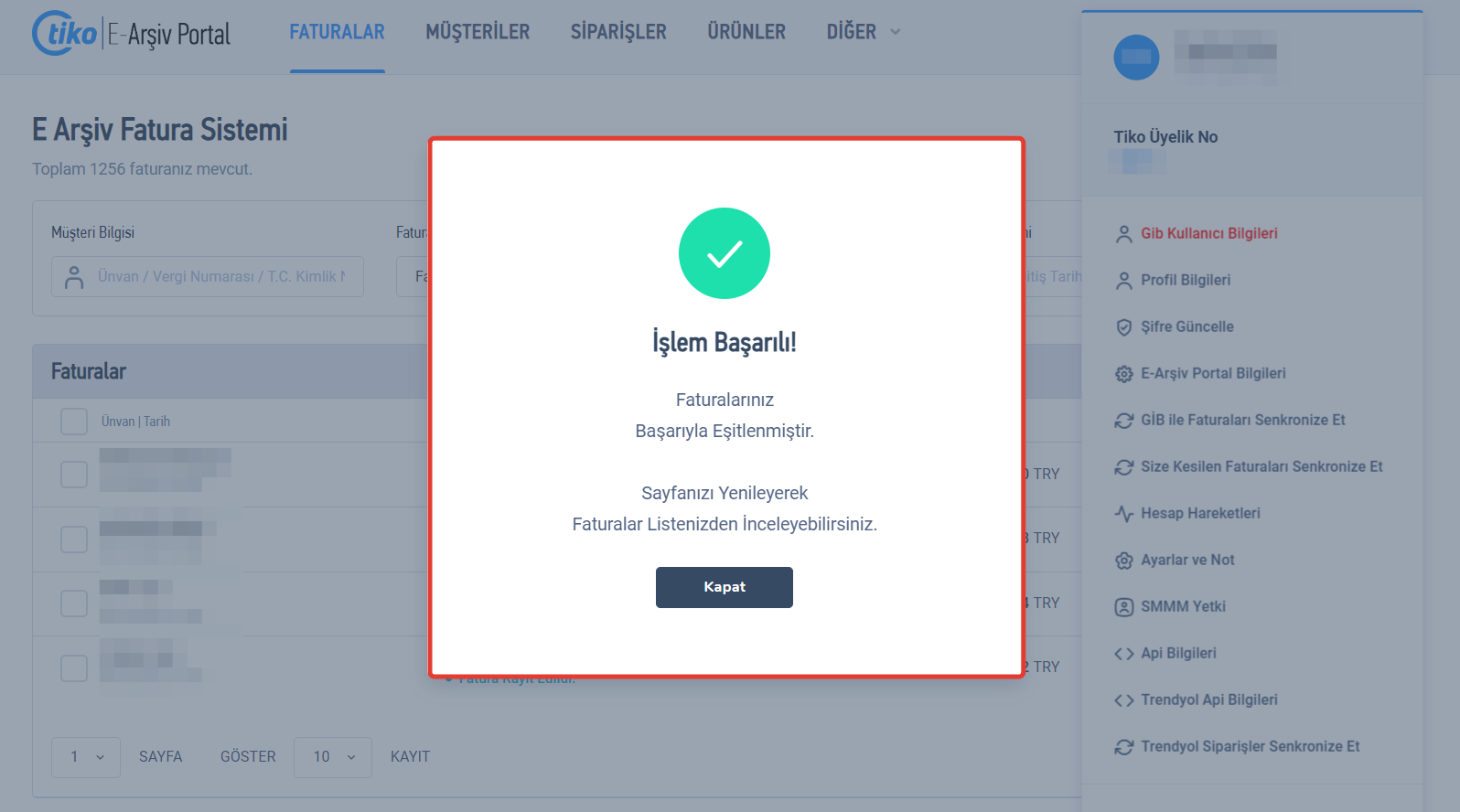This screenshot has height=812, width=1460.
Task: Click the E-Arşiv Portal Bilgileri gear icon
Action: (x=1124, y=374)
